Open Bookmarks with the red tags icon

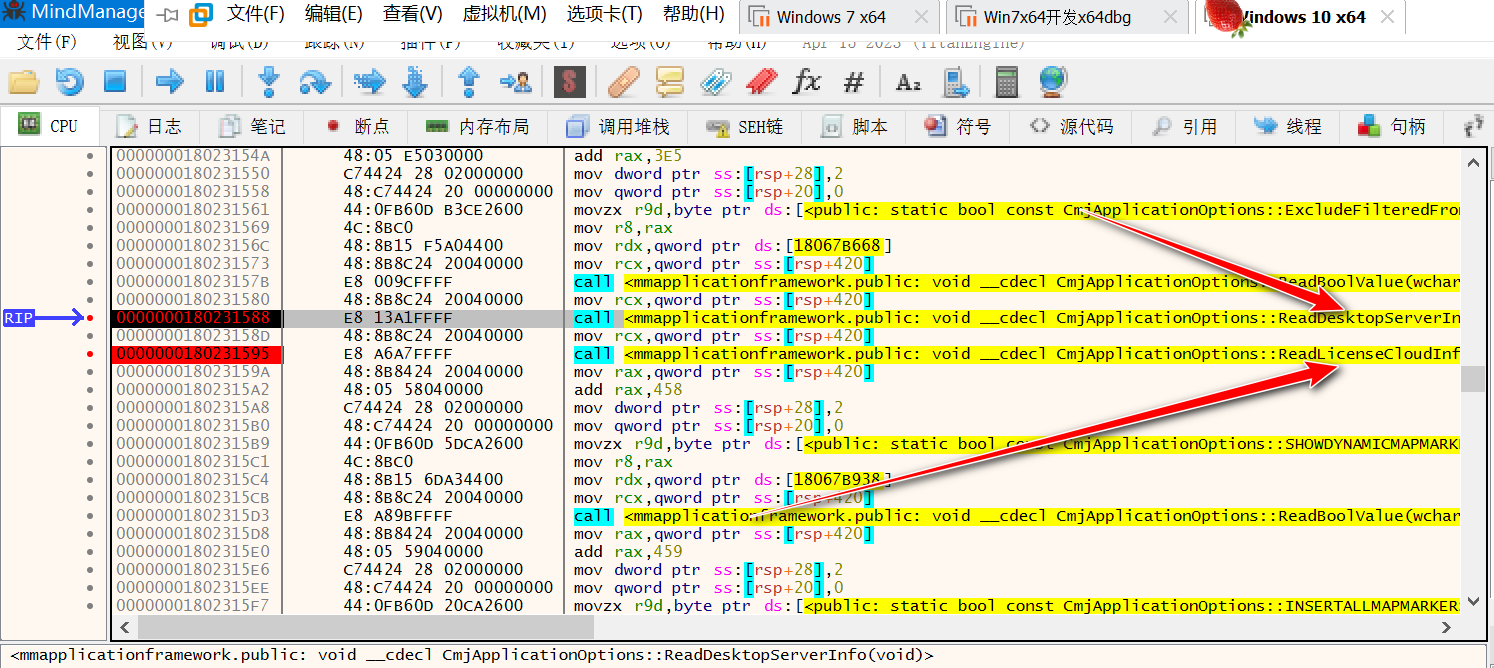click(x=761, y=82)
